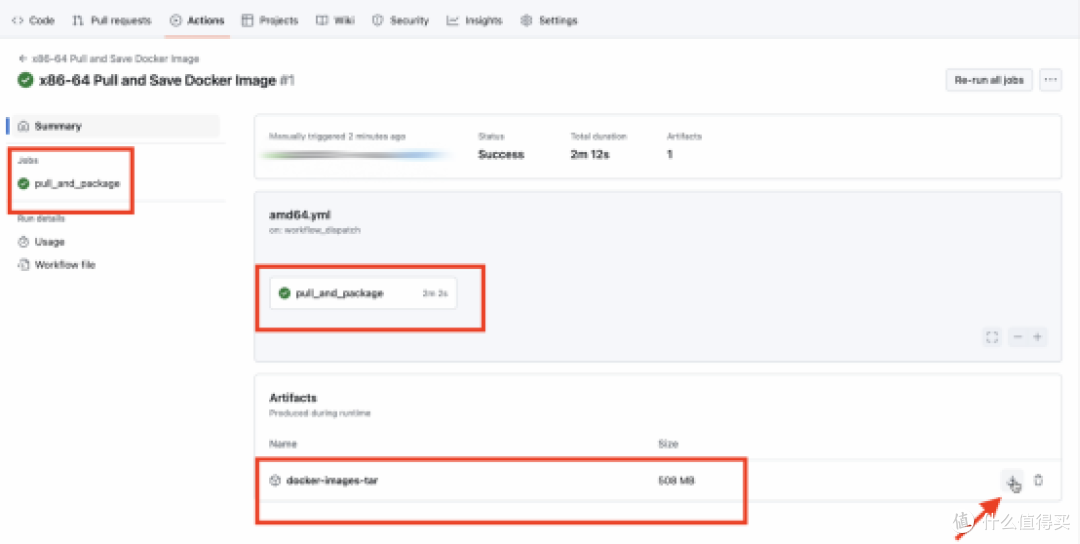Click pull_and_package job card in workflow graph
The height and width of the screenshot is (544, 1080).
(x=363, y=293)
